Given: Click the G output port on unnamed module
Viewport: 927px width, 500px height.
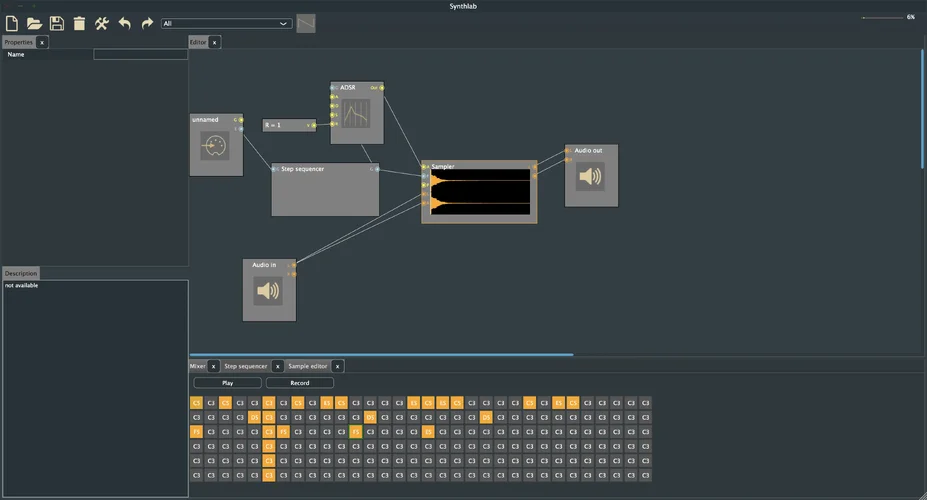Looking at the screenshot, I should (241, 120).
